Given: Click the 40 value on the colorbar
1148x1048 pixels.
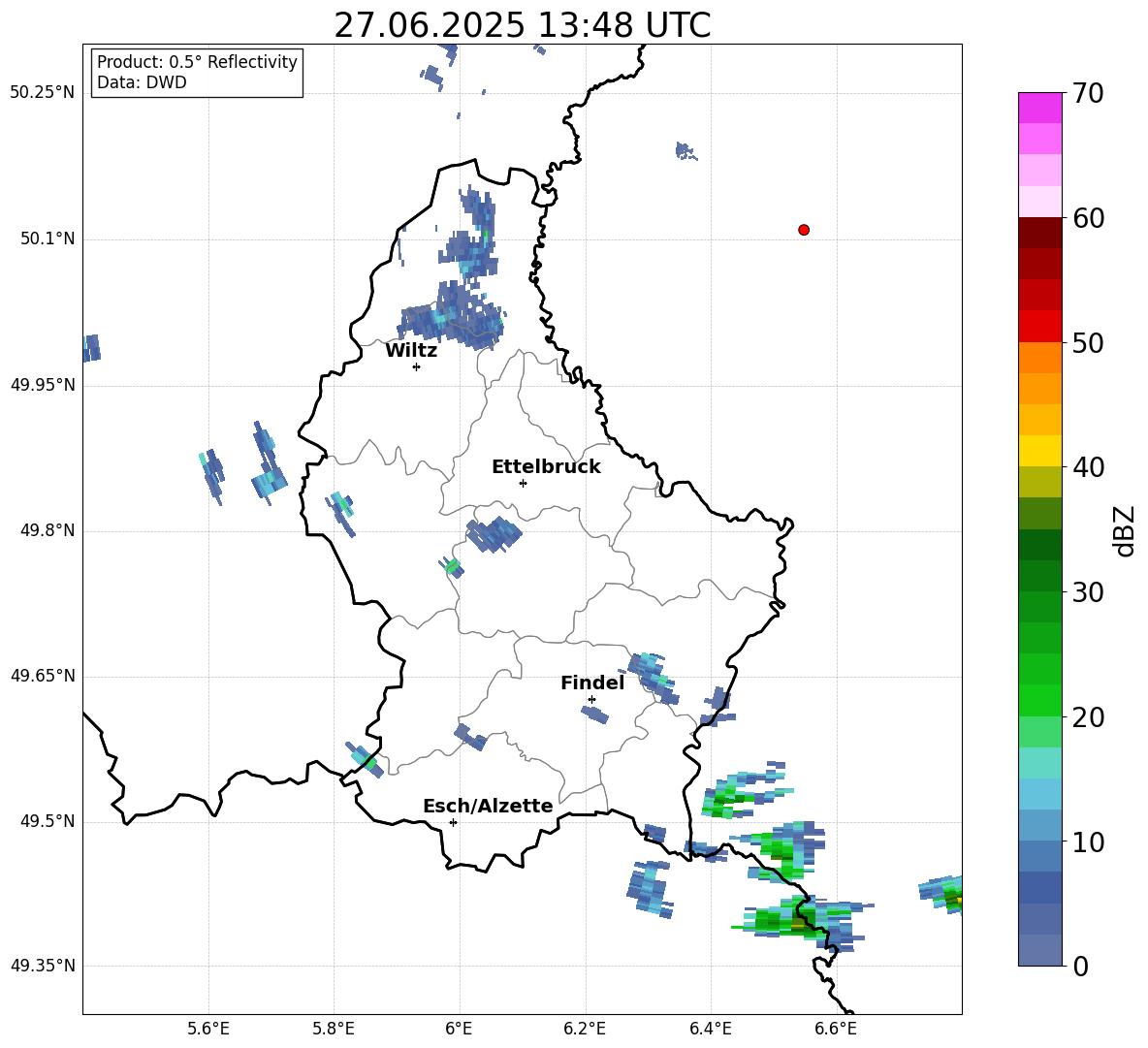Looking at the screenshot, I should [x=1088, y=467].
